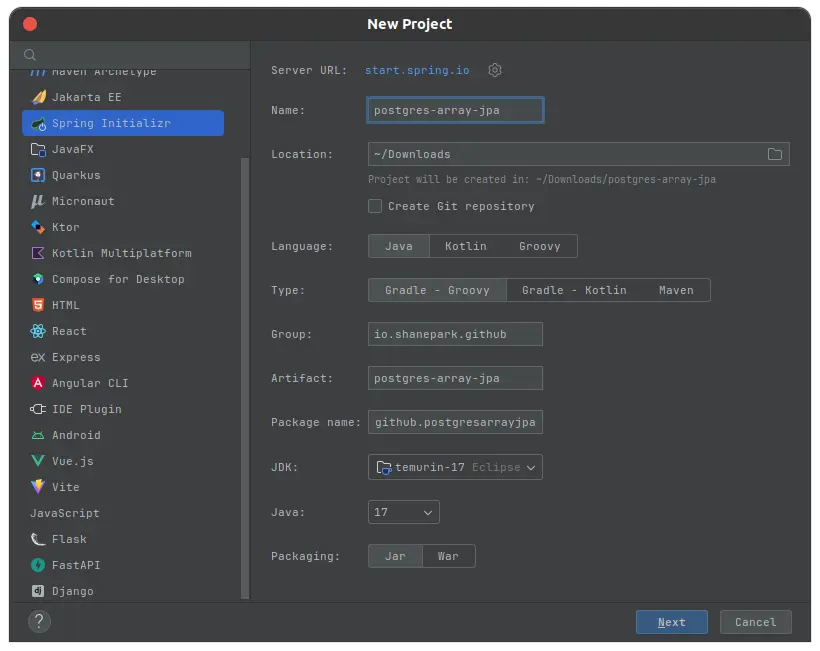Click Cancel button
This screenshot has height=651, width=820.
(756, 622)
